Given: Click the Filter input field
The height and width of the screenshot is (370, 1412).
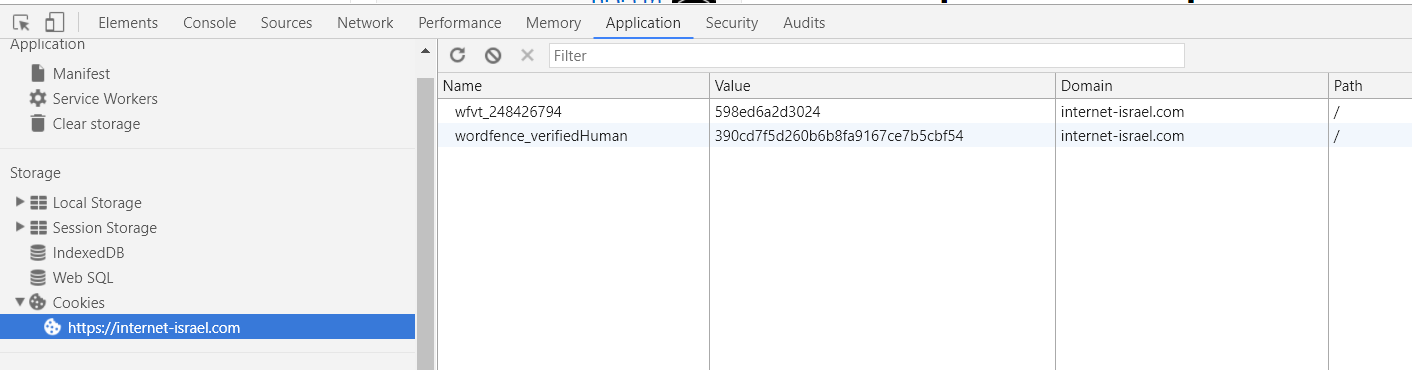Looking at the screenshot, I should [x=866, y=56].
